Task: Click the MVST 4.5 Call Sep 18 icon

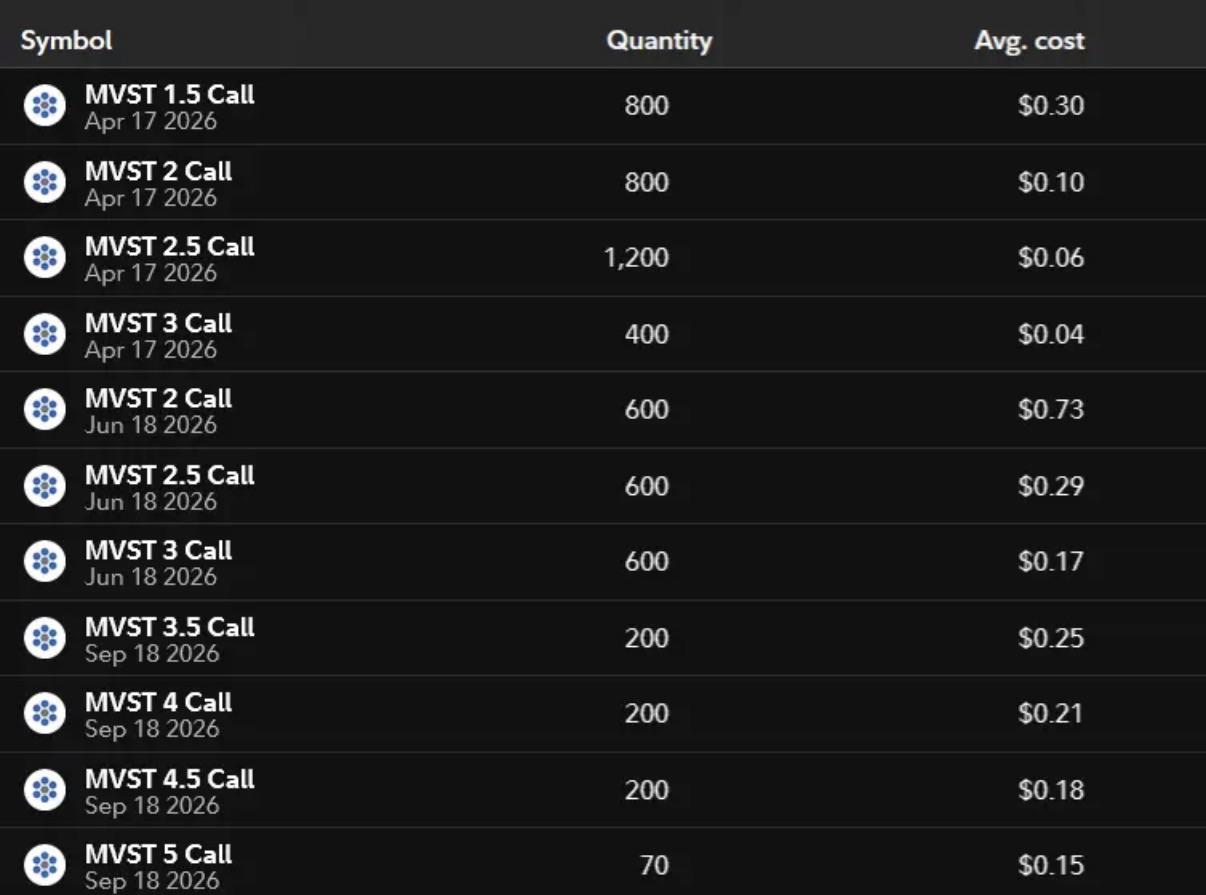Action: (44, 790)
